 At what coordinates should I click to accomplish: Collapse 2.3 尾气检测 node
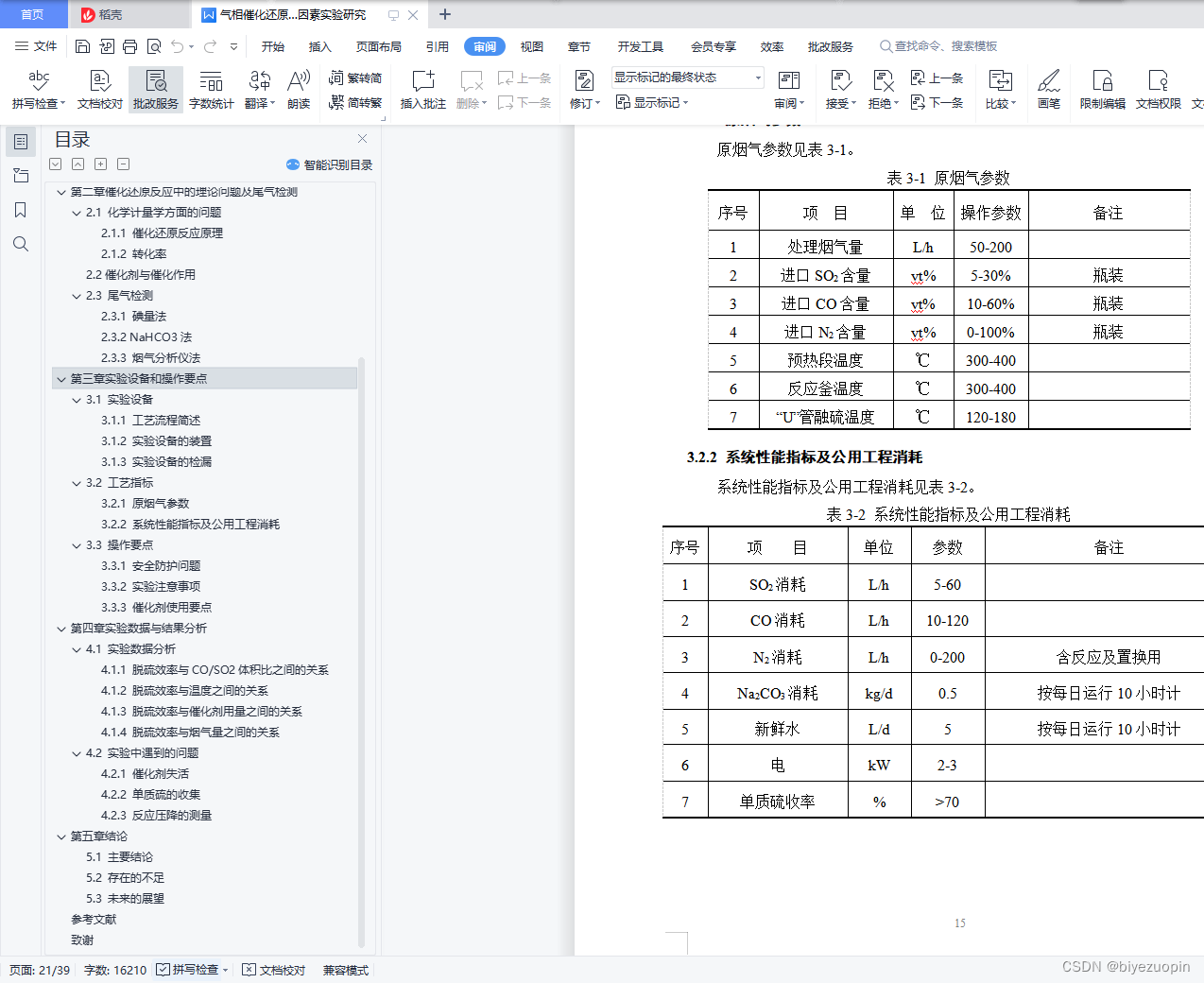pos(77,296)
